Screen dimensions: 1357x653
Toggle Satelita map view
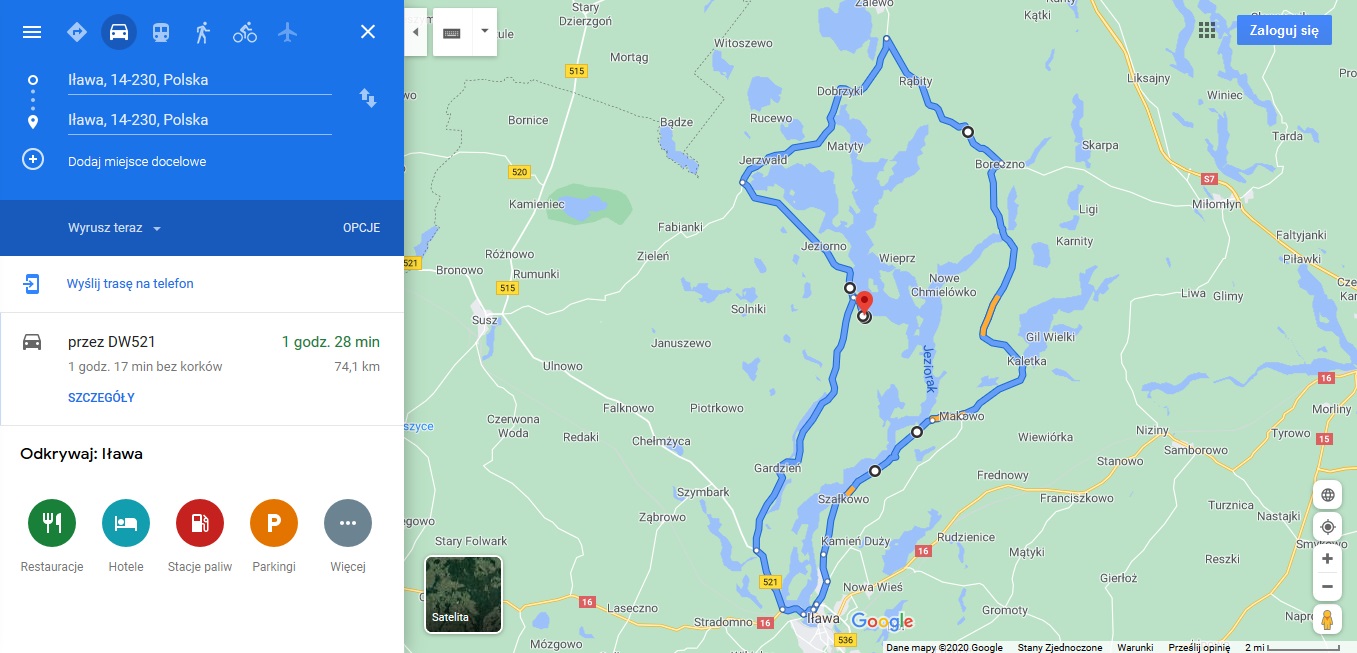click(x=464, y=595)
